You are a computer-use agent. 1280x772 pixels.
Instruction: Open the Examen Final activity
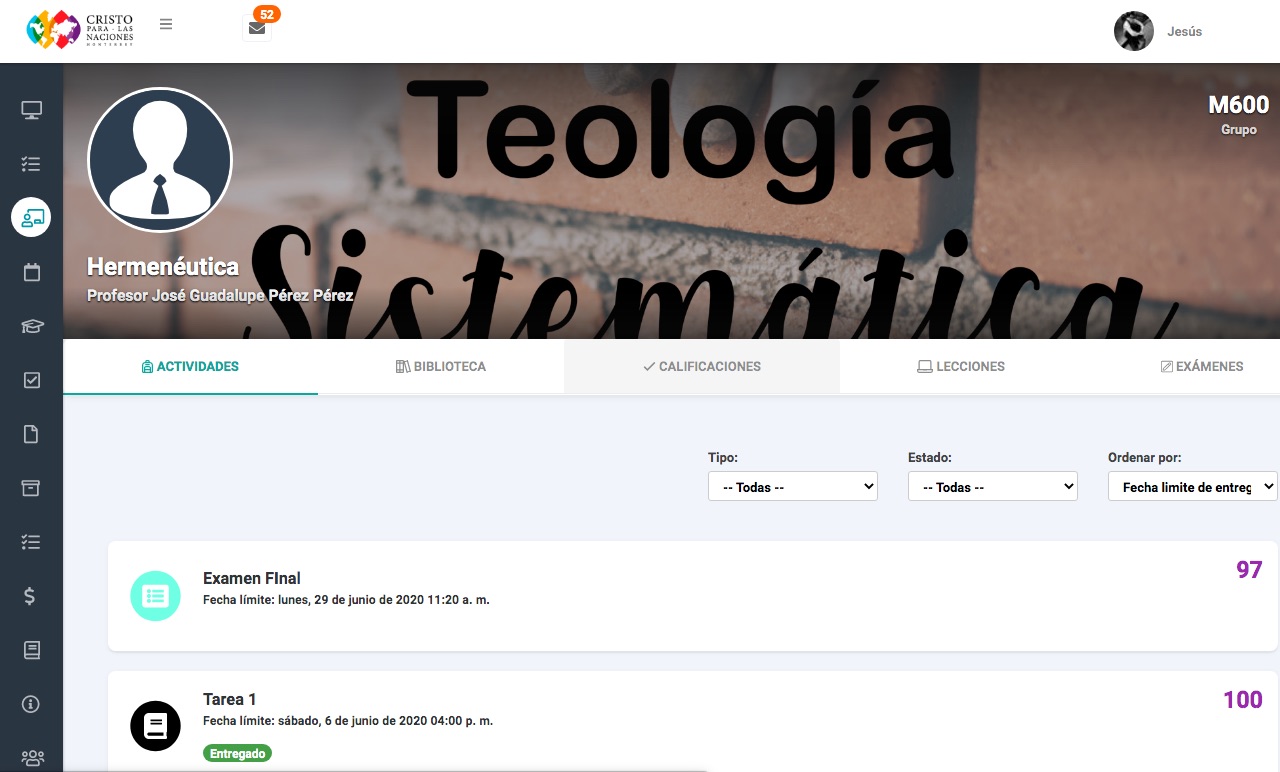click(x=252, y=578)
